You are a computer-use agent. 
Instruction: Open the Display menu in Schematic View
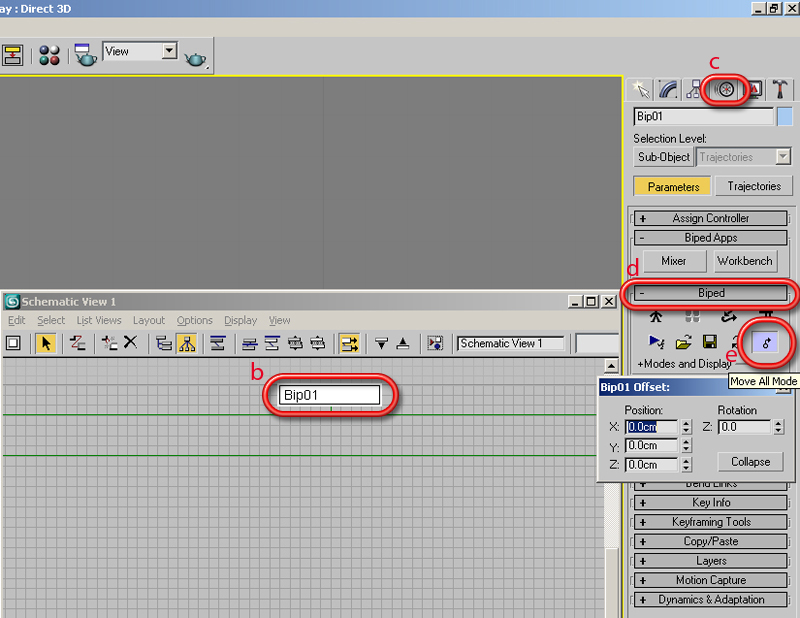coord(240,320)
